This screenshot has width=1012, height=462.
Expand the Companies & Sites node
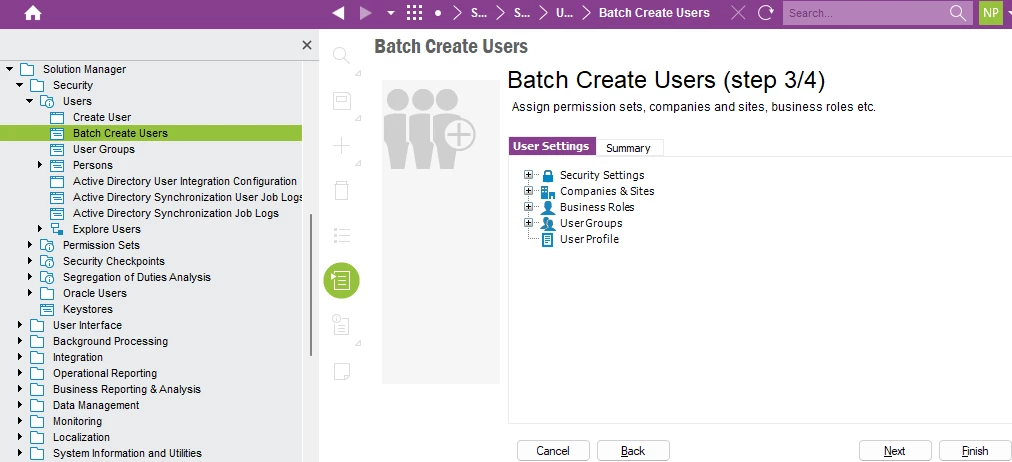[528, 191]
